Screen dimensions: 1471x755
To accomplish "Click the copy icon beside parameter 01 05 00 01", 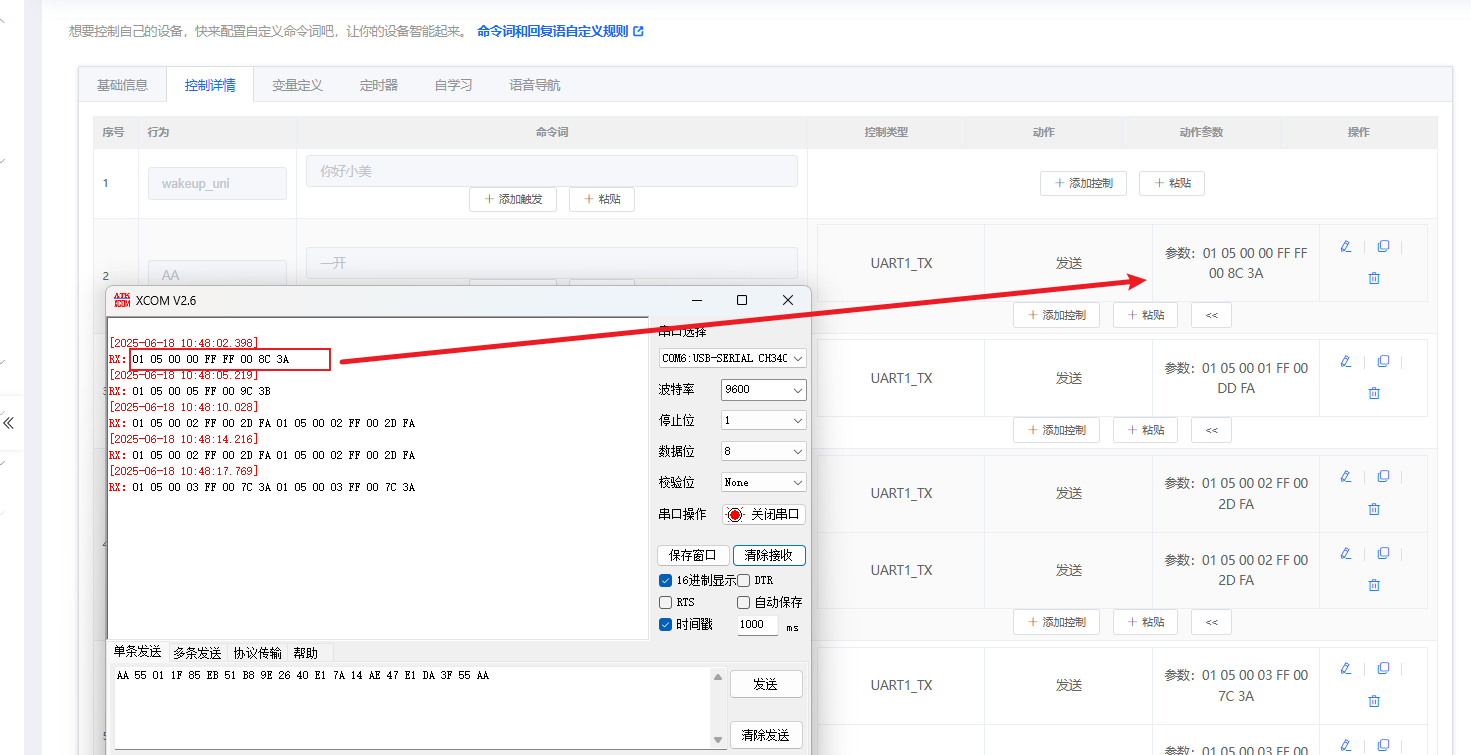I will tap(1383, 360).
